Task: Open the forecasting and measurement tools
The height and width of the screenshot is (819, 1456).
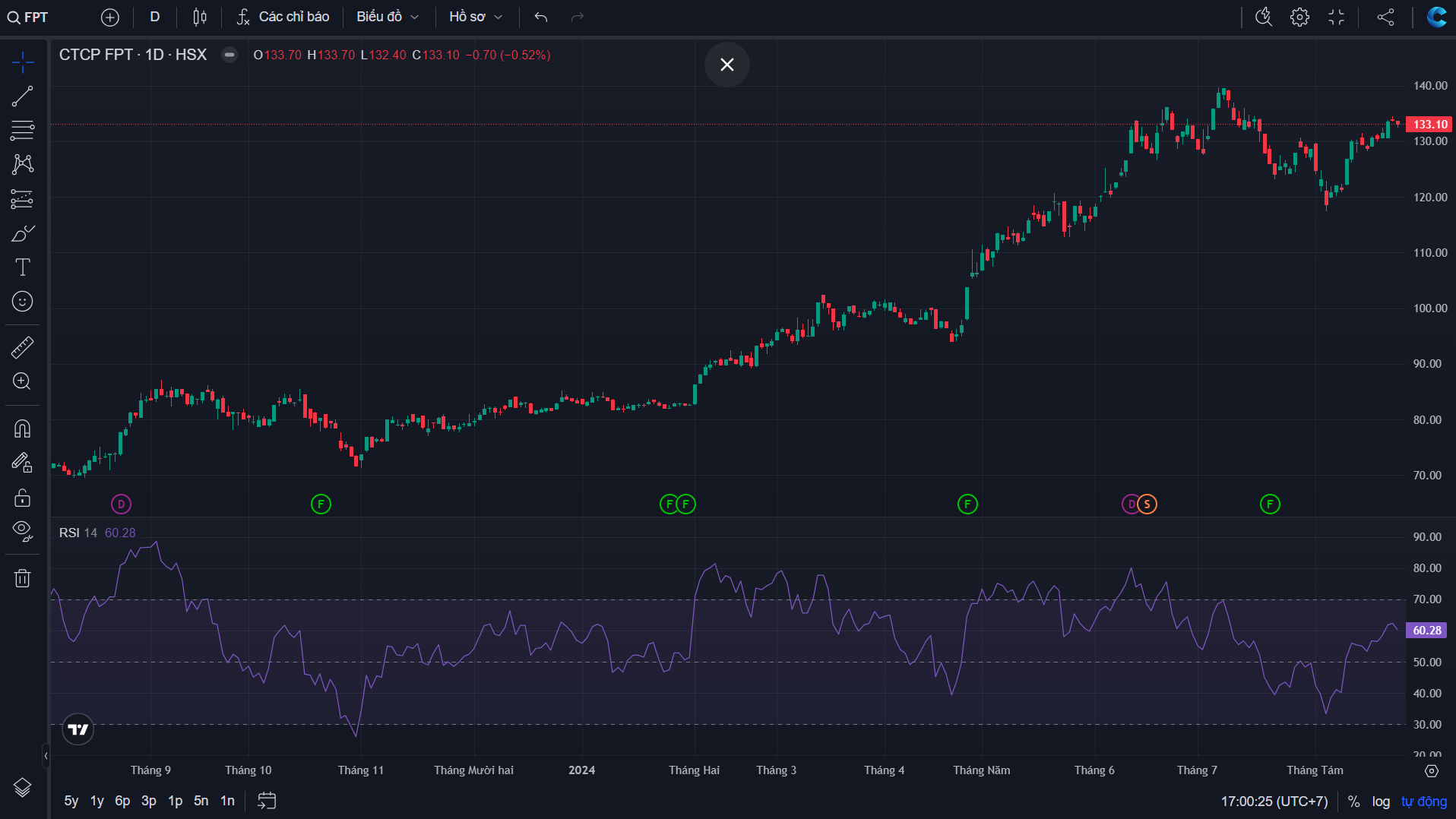Action: pos(23,199)
